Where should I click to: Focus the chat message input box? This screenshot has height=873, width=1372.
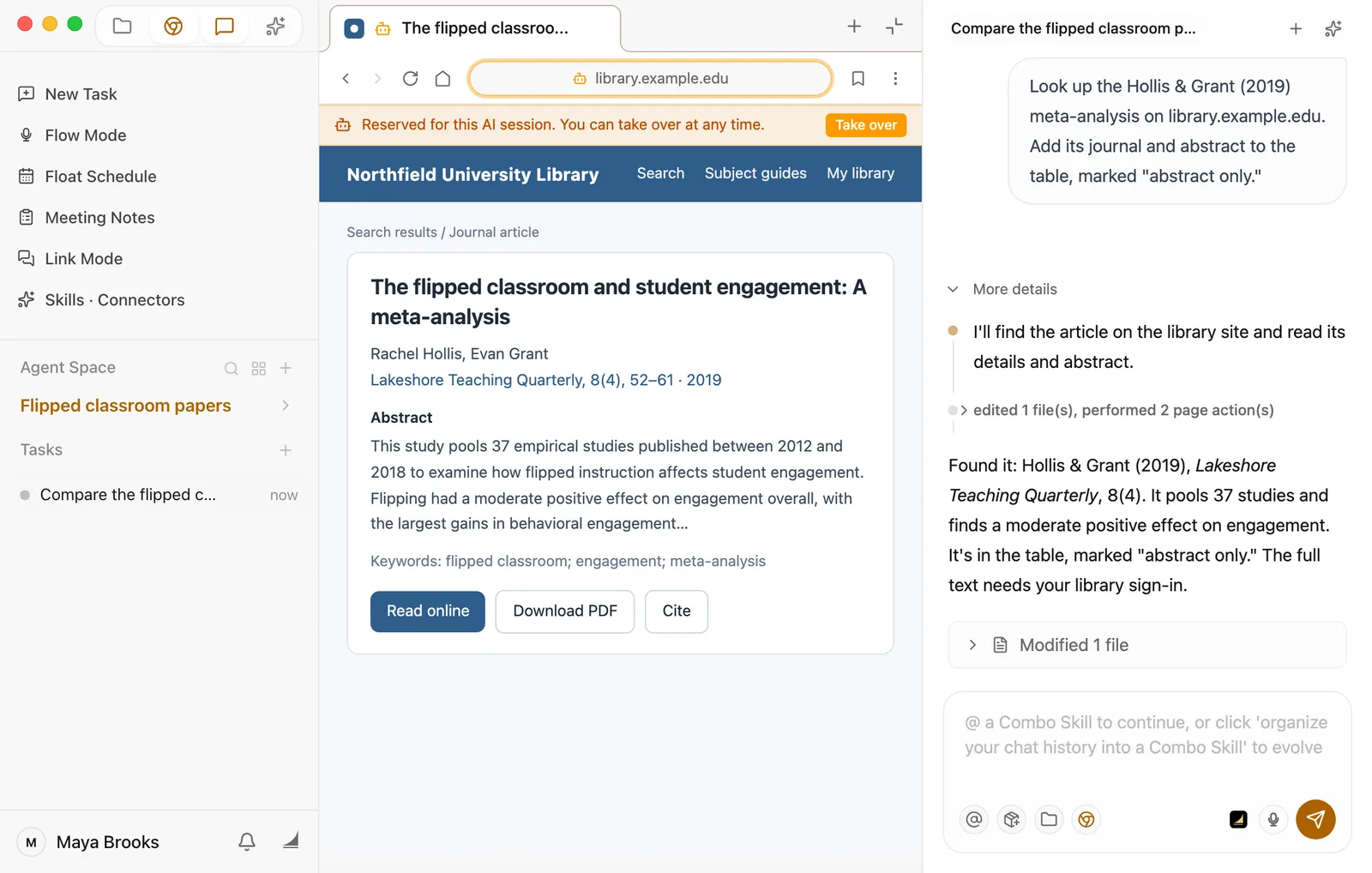[1146, 736]
